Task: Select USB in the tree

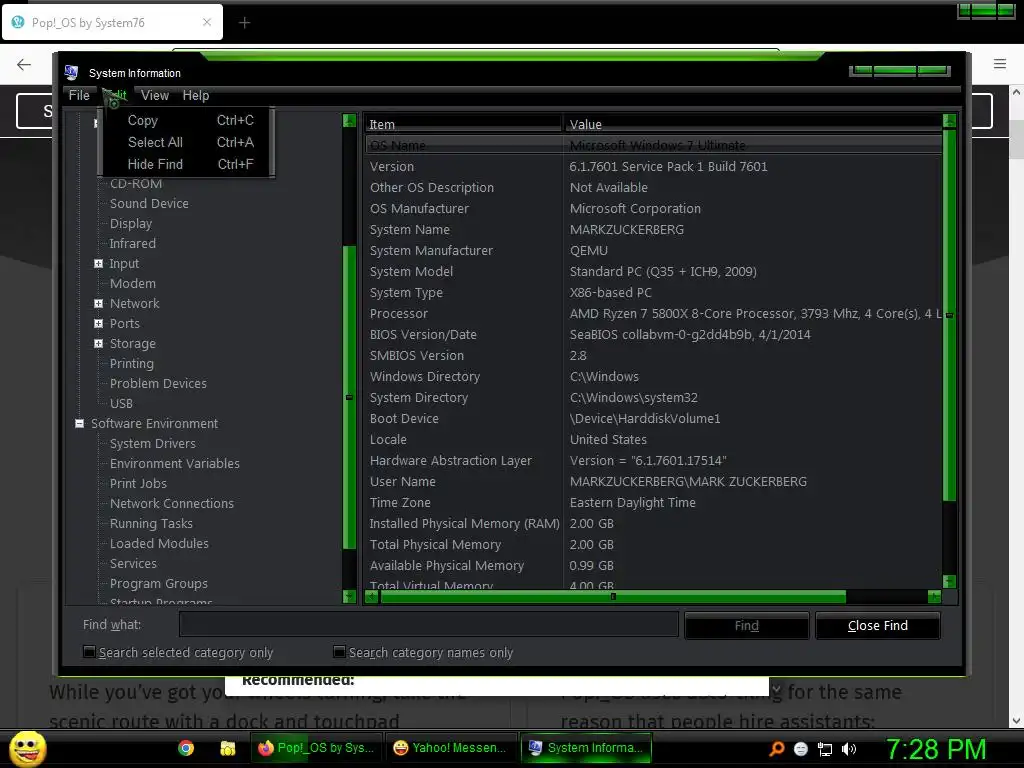Action: pyautogui.click(x=121, y=404)
